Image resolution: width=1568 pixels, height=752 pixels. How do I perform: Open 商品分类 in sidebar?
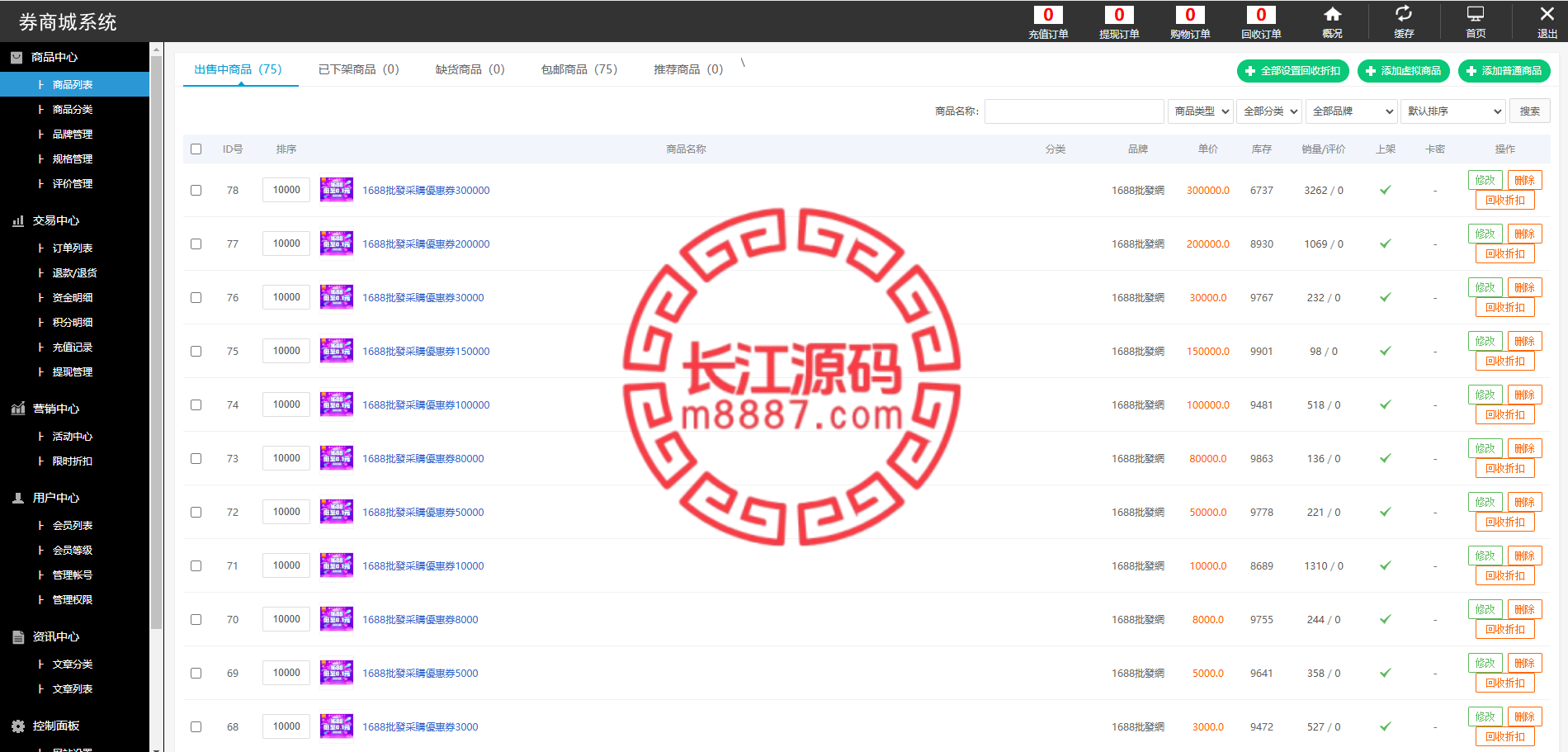74,109
